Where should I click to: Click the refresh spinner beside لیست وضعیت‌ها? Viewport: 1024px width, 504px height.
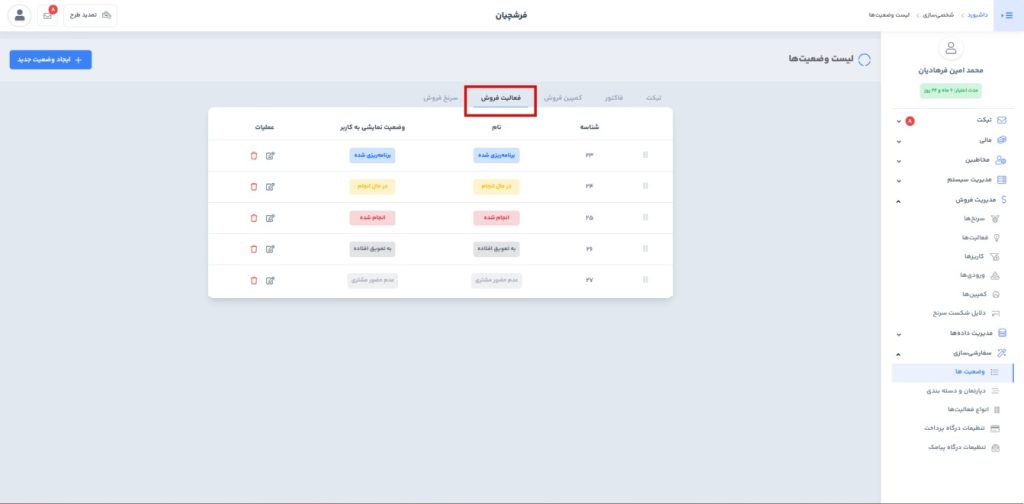pos(864,60)
